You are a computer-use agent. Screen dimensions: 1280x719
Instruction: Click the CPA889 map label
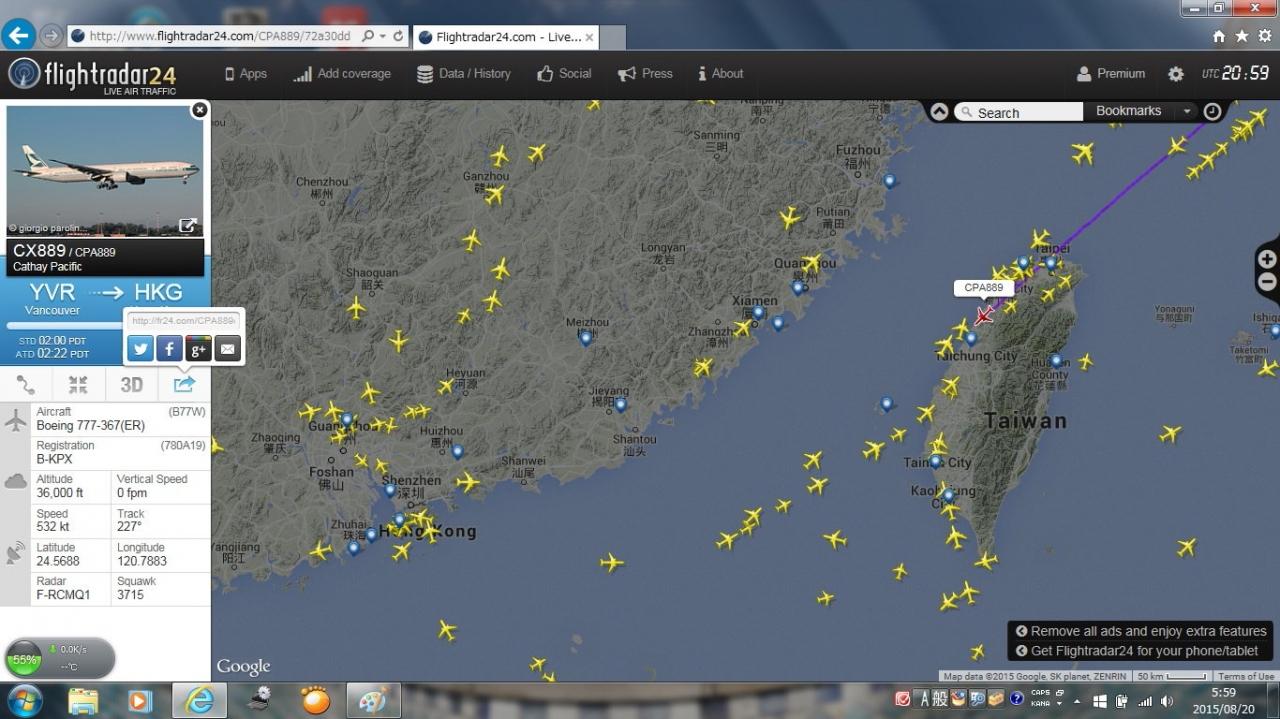pyautogui.click(x=983, y=288)
